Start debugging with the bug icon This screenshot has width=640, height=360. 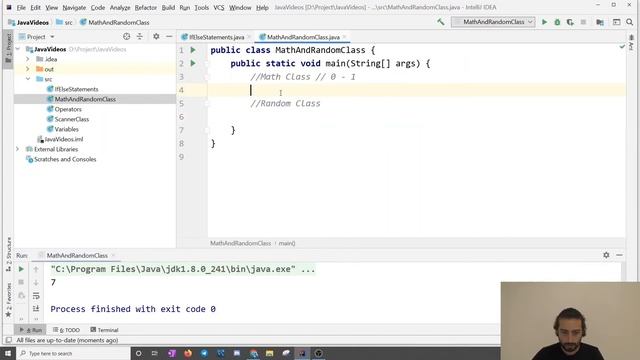click(x=557, y=22)
